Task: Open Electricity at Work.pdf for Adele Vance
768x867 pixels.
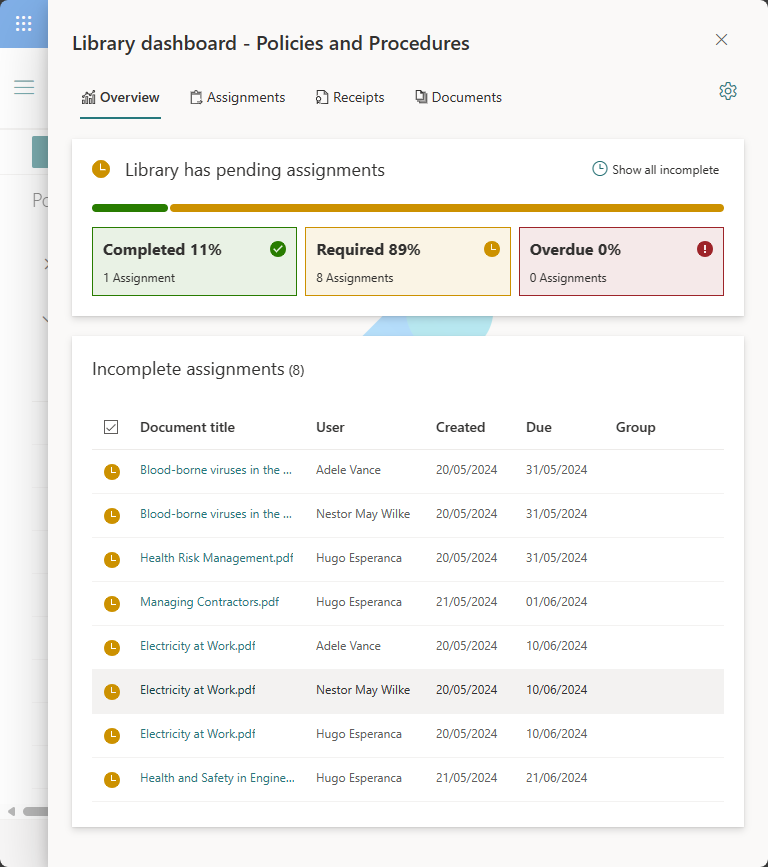Action: pyautogui.click(x=197, y=646)
